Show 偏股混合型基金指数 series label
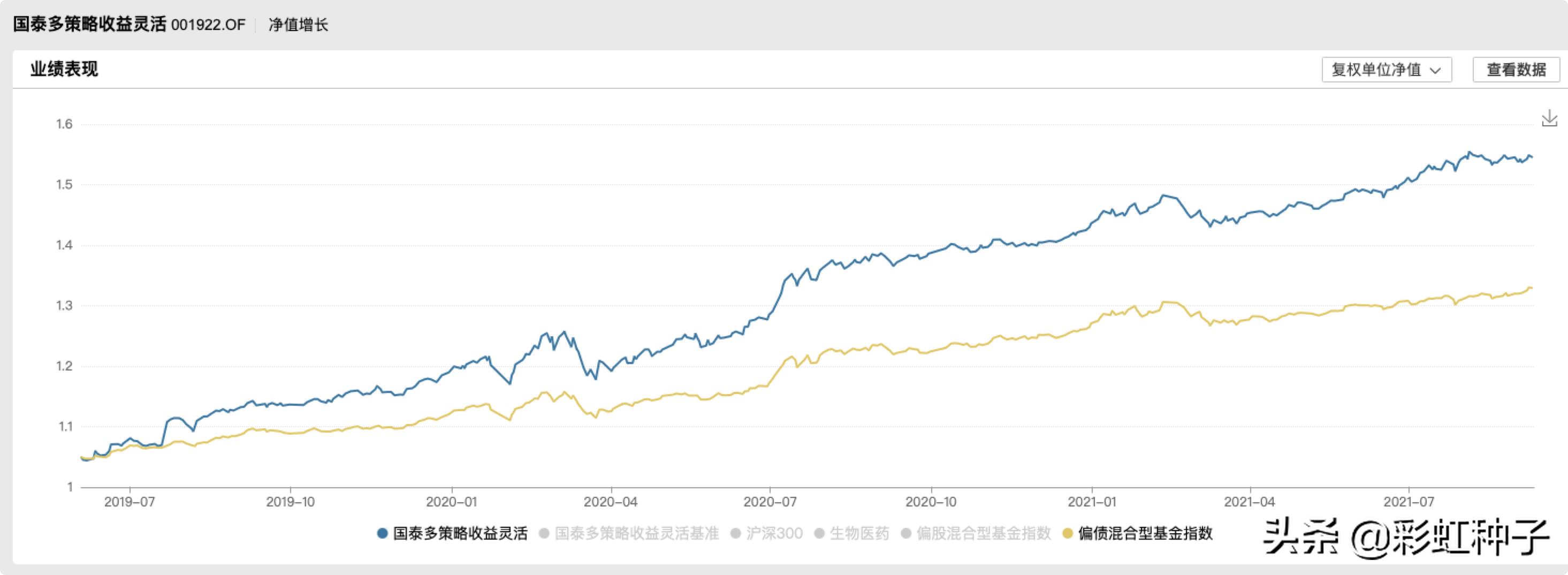This screenshot has width=1568, height=575. [984, 534]
